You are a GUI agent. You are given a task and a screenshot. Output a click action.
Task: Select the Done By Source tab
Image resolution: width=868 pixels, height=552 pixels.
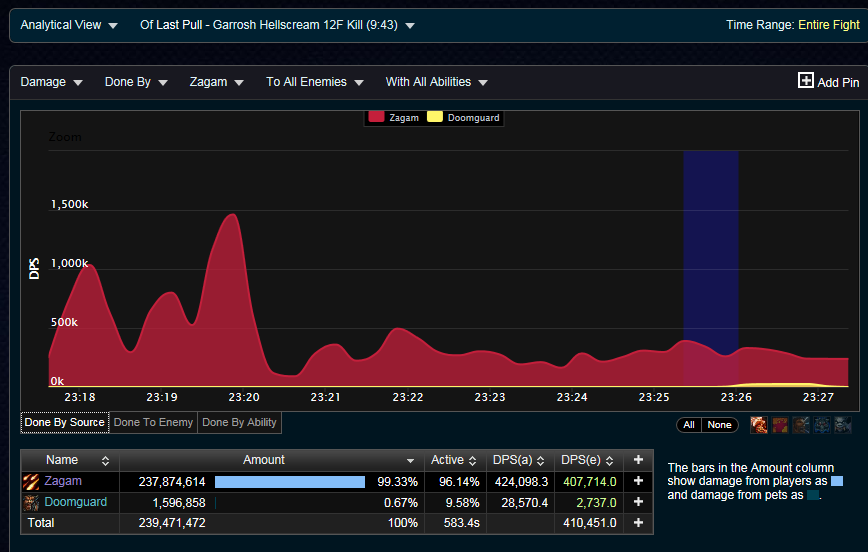[65, 422]
